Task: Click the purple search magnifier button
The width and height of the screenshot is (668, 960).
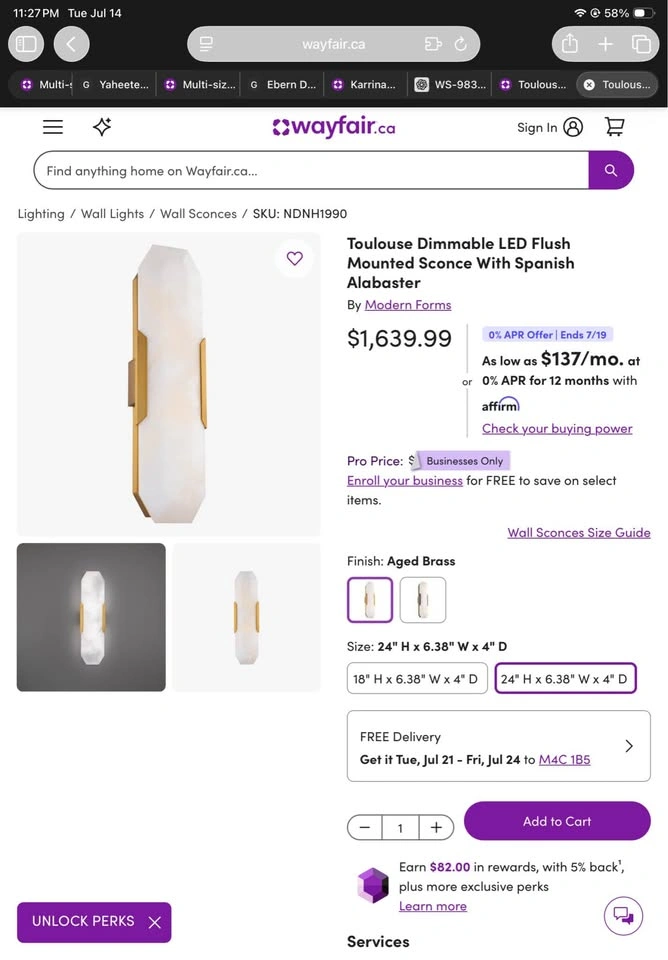Action: coord(610,170)
